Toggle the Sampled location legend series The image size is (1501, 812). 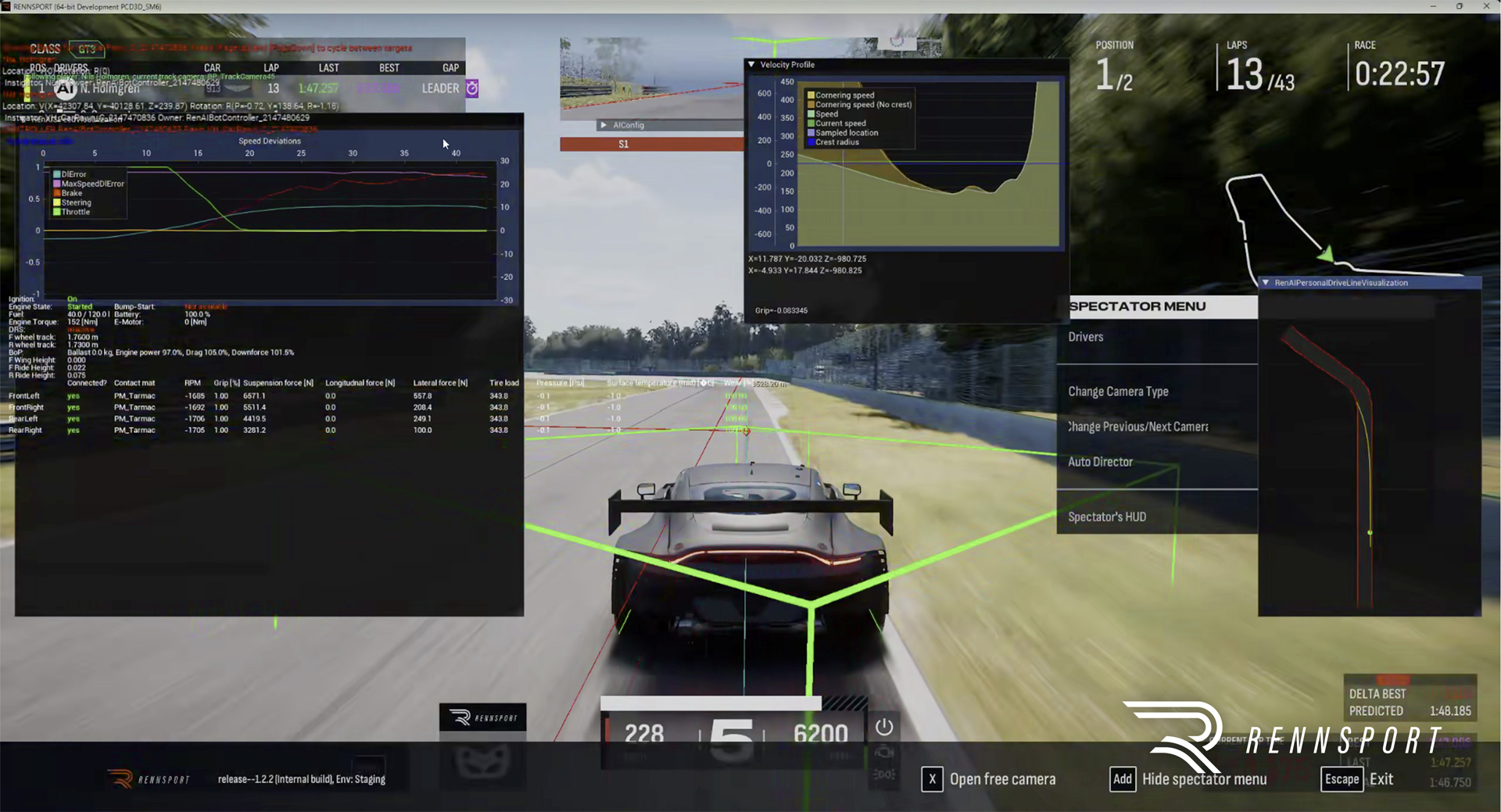point(843,133)
